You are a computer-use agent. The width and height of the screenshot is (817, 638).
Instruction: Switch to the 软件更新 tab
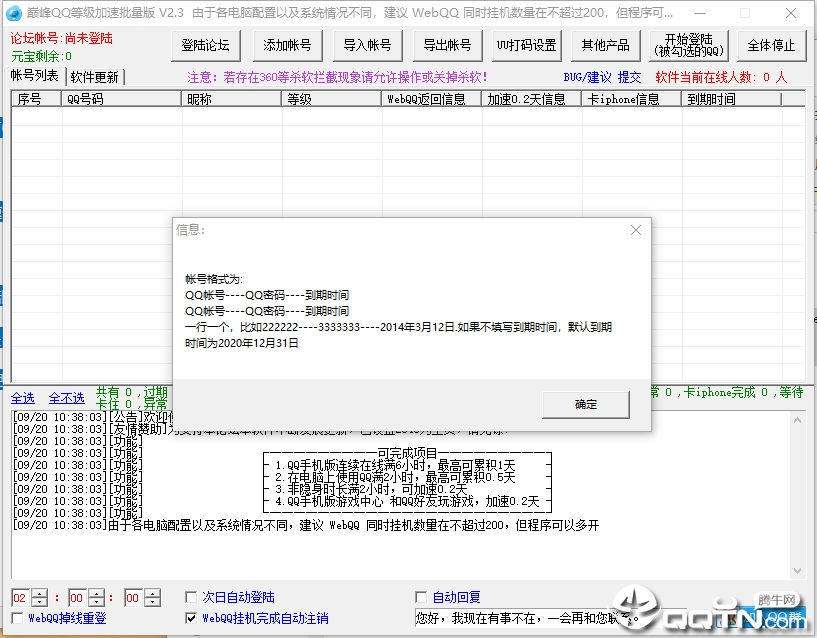(x=95, y=77)
